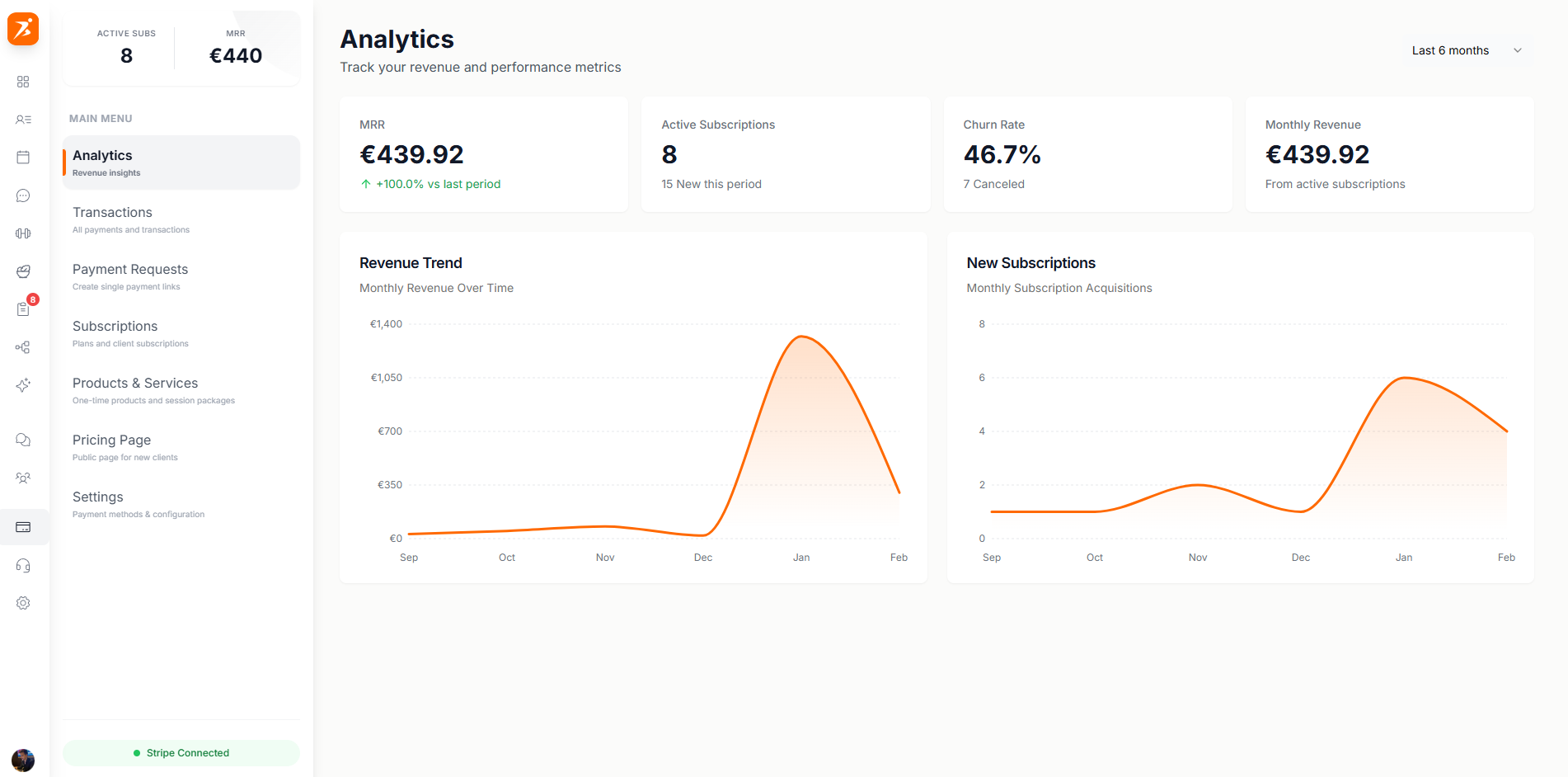The height and width of the screenshot is (777, 1568).
Task: Click the settings gear icon at sidebar bottom
Action: 23,603
